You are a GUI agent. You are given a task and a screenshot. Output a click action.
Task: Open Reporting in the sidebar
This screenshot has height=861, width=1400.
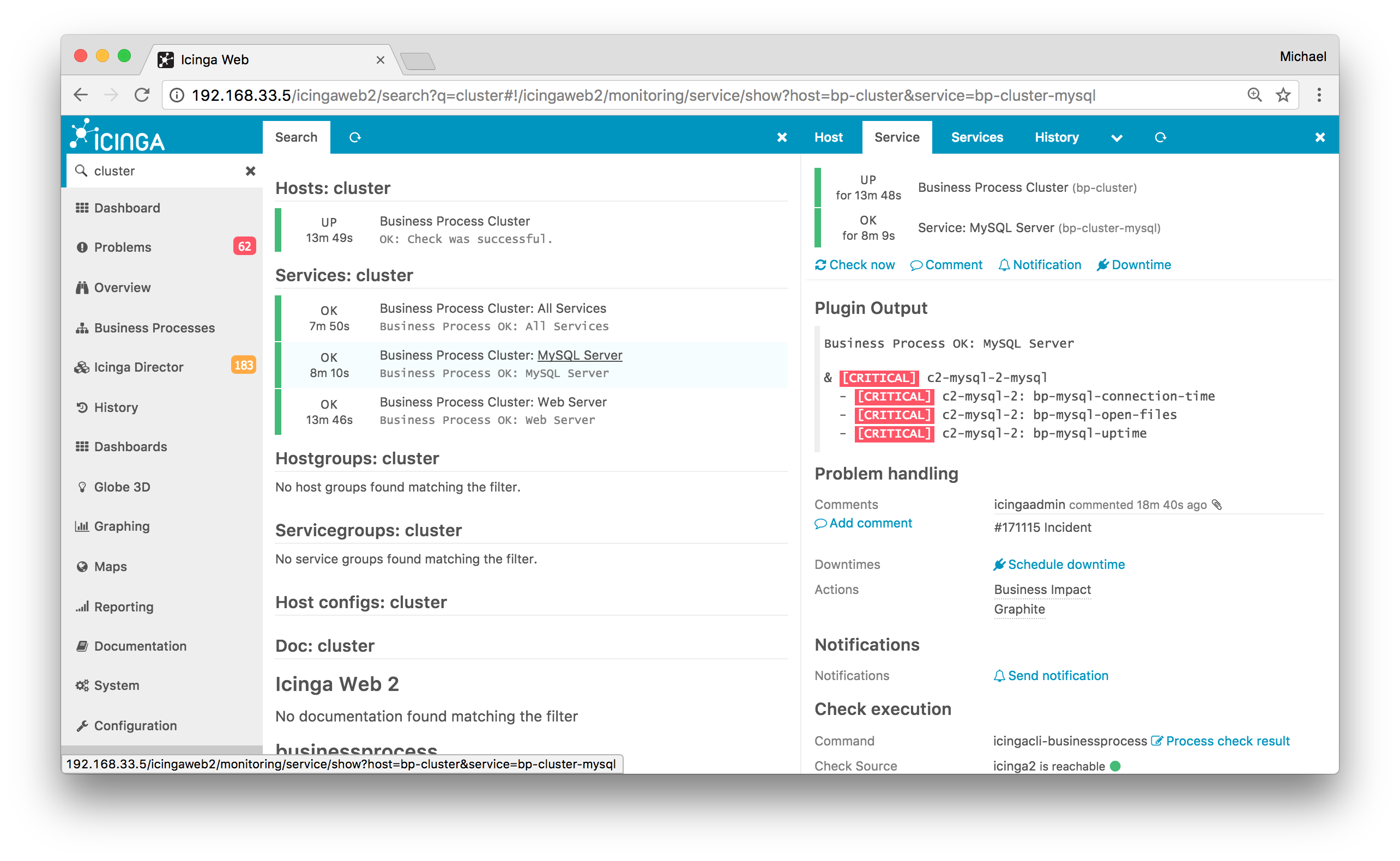[x=162, y=607]
